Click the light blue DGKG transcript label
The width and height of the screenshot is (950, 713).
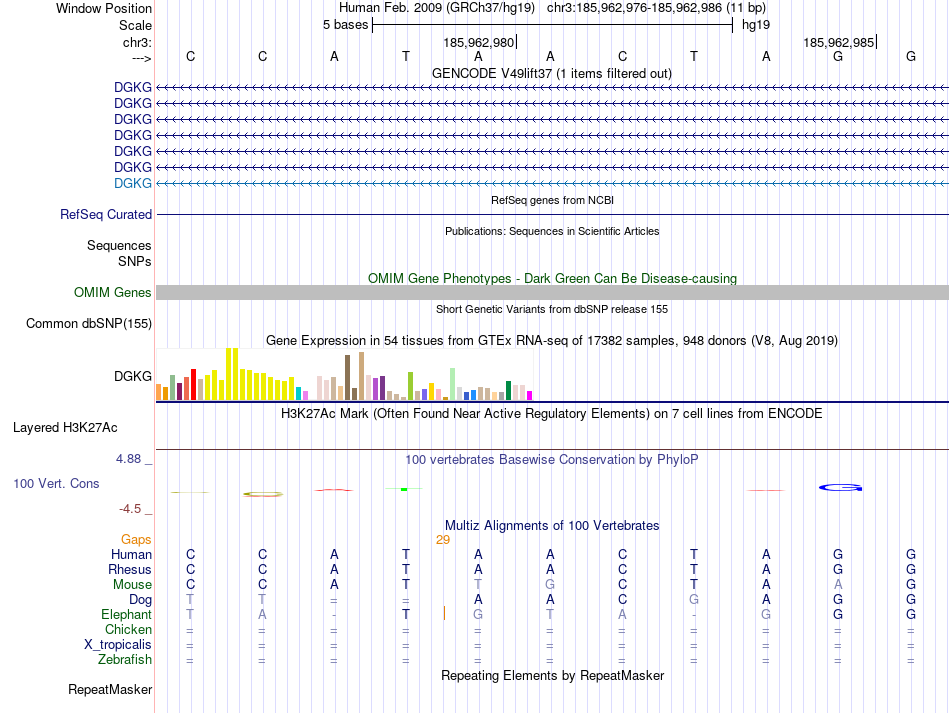click(133, 183)
